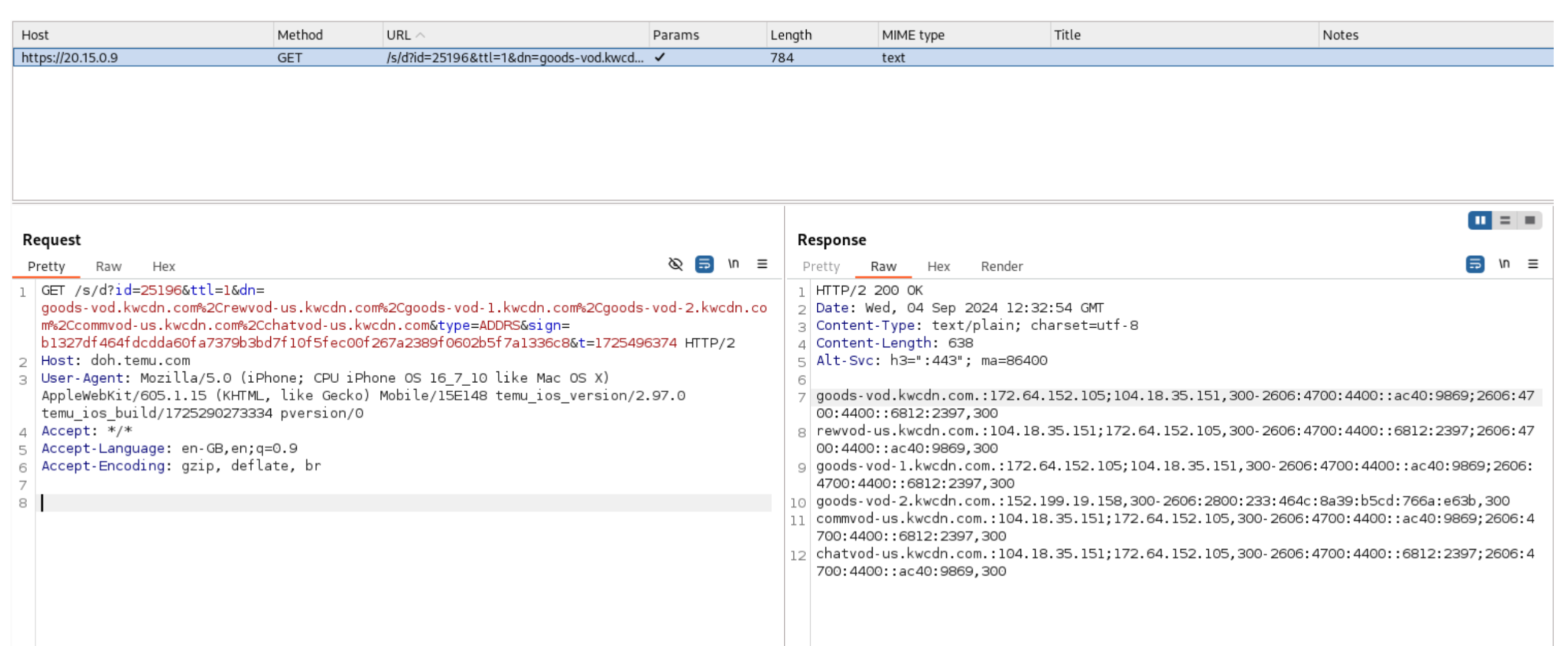Toggle word wrap icon in Request panel
Image resolution: width=1568 pixels, height=646 pixels.
[704, 264]
